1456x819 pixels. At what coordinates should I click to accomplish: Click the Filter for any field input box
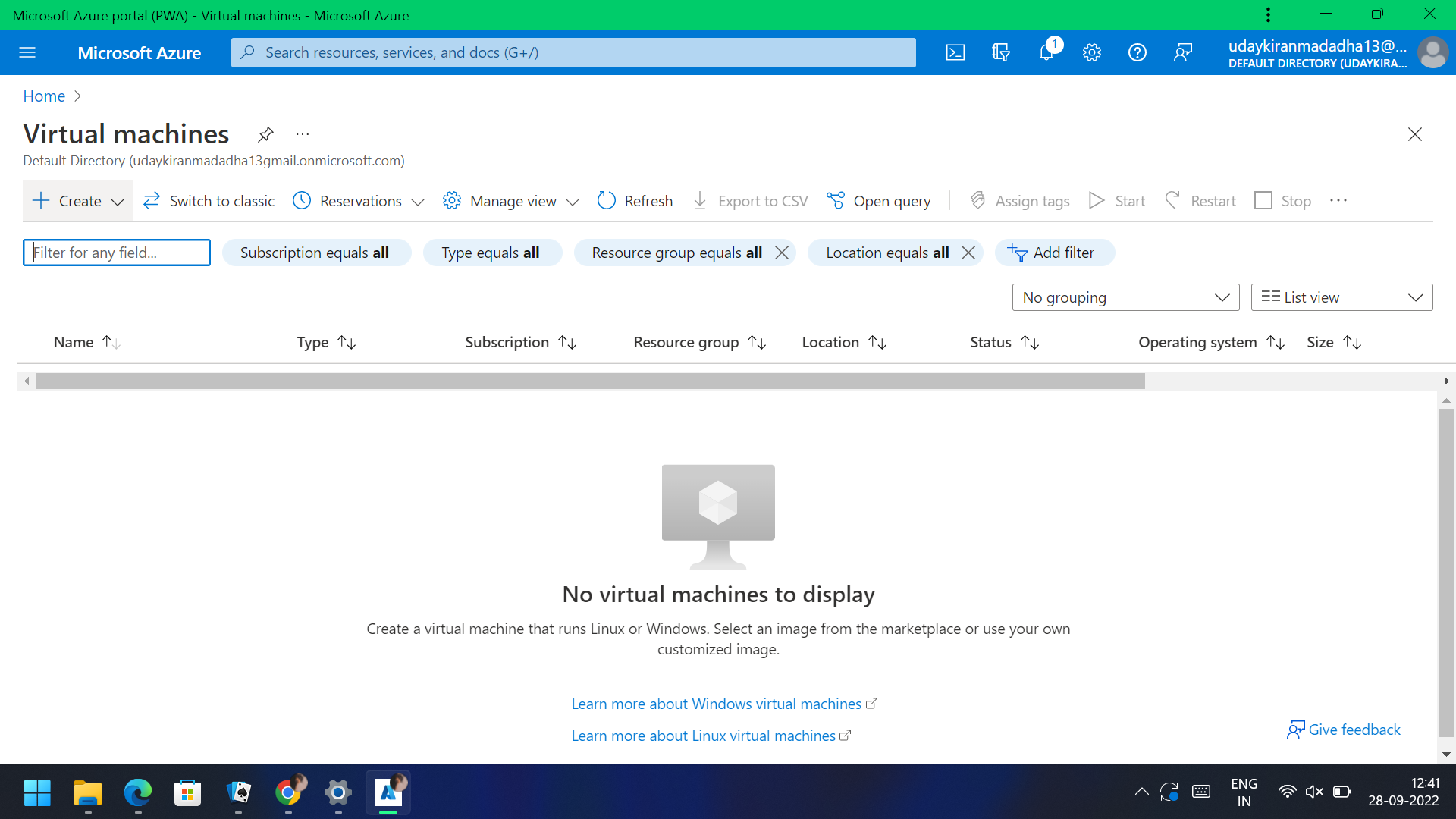click(116, 253)
